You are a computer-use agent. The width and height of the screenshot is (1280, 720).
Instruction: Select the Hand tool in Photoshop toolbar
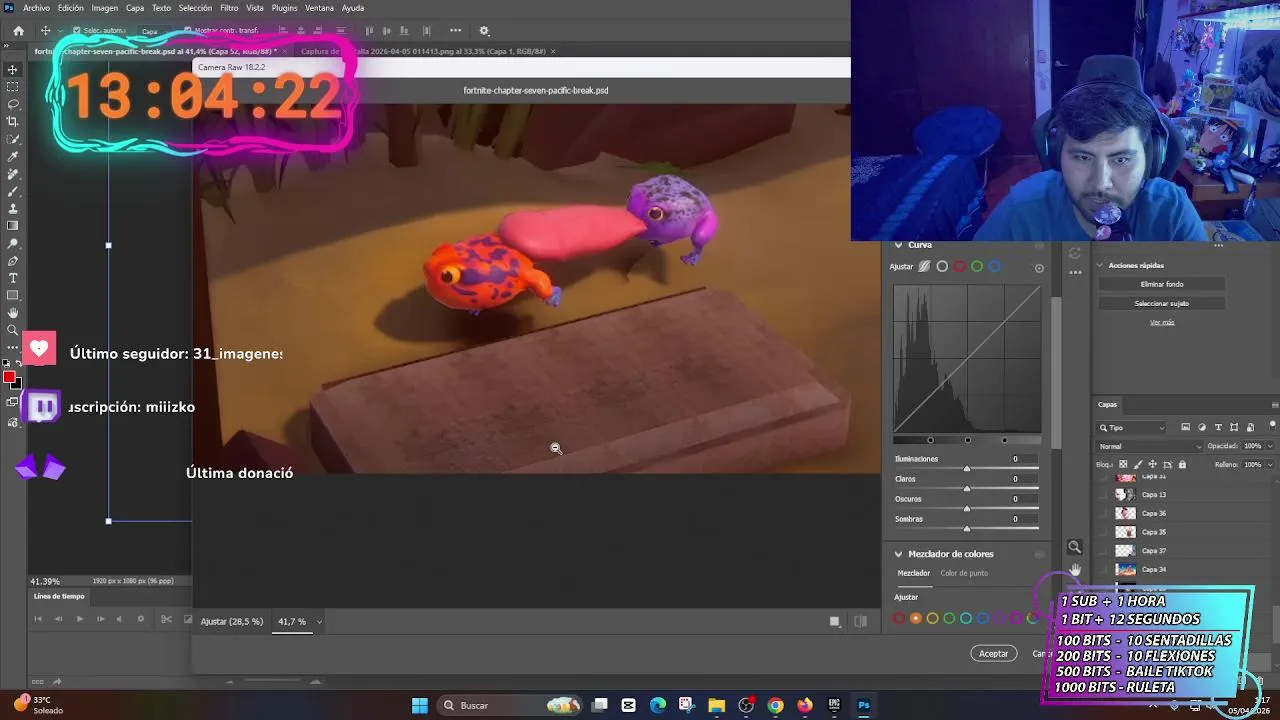click(13, 313)
